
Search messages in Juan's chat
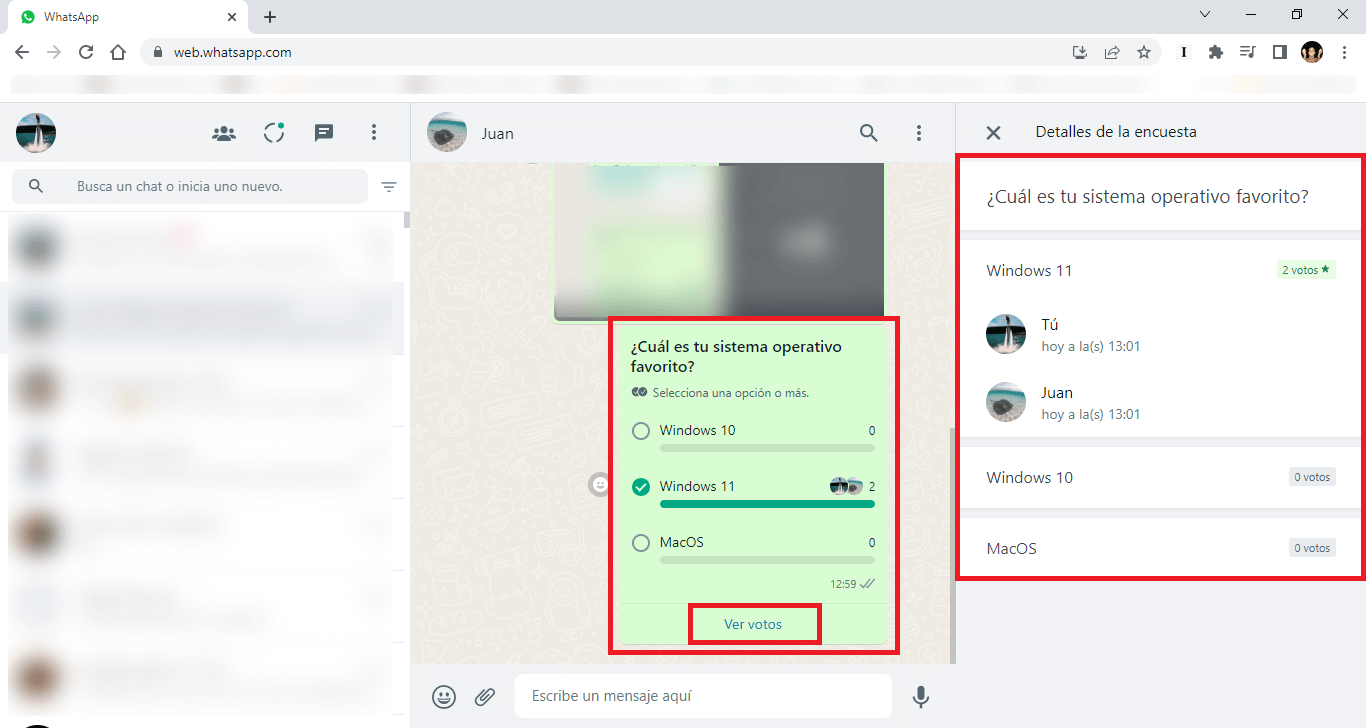tap(869, 132)
